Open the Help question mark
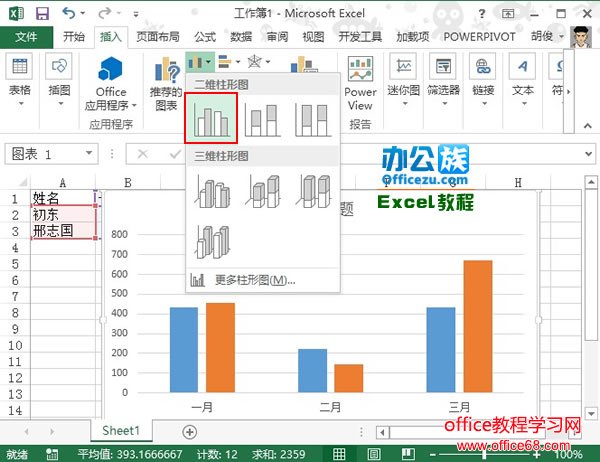The image size is (600, 462). [481, 14]
